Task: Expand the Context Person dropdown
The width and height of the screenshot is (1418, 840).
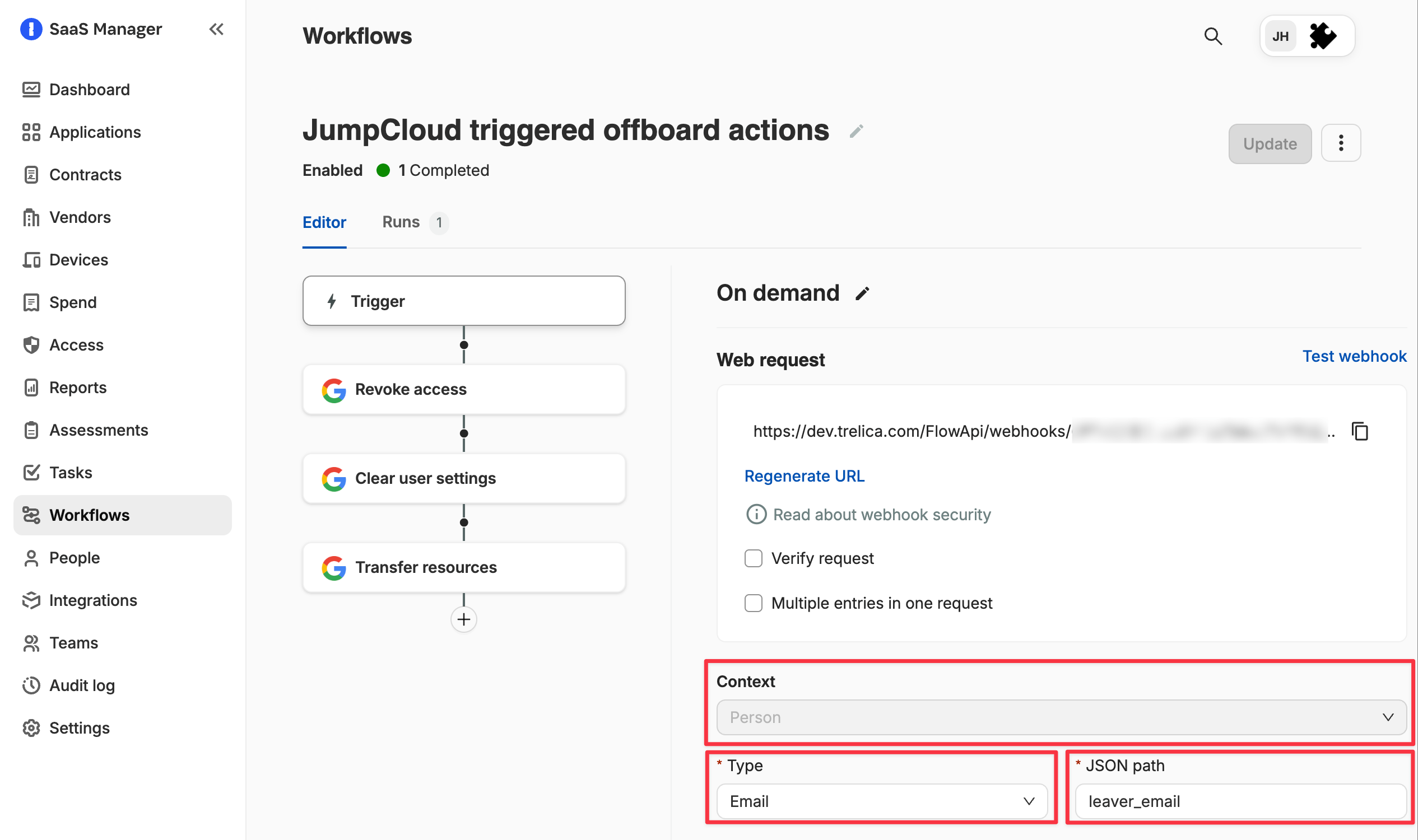Action: (x=1061, y=717)
